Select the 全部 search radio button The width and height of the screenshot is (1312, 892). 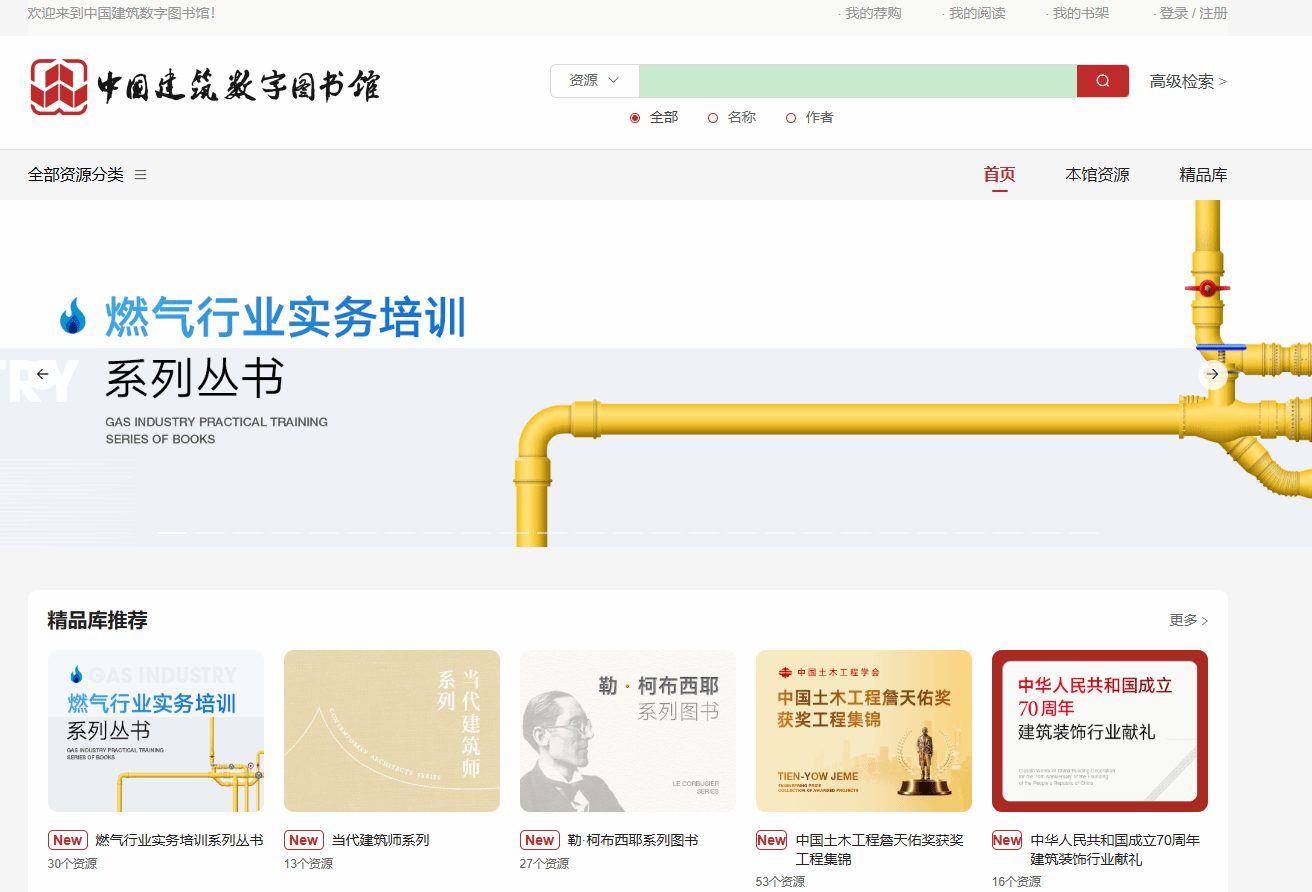635,118
